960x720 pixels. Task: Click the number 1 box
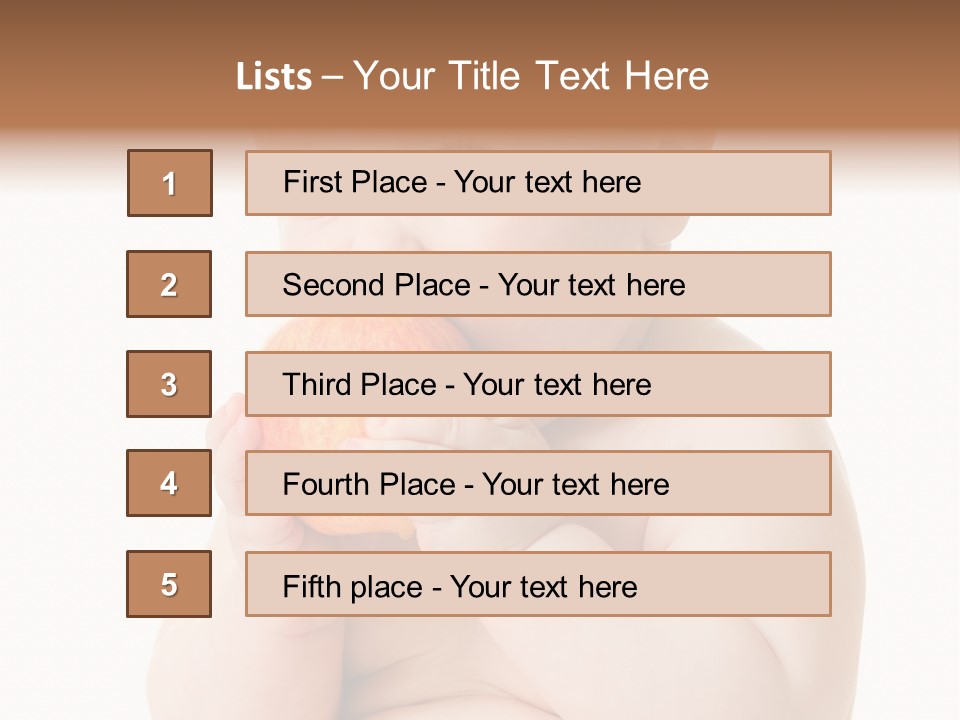[x=170, y=183]
